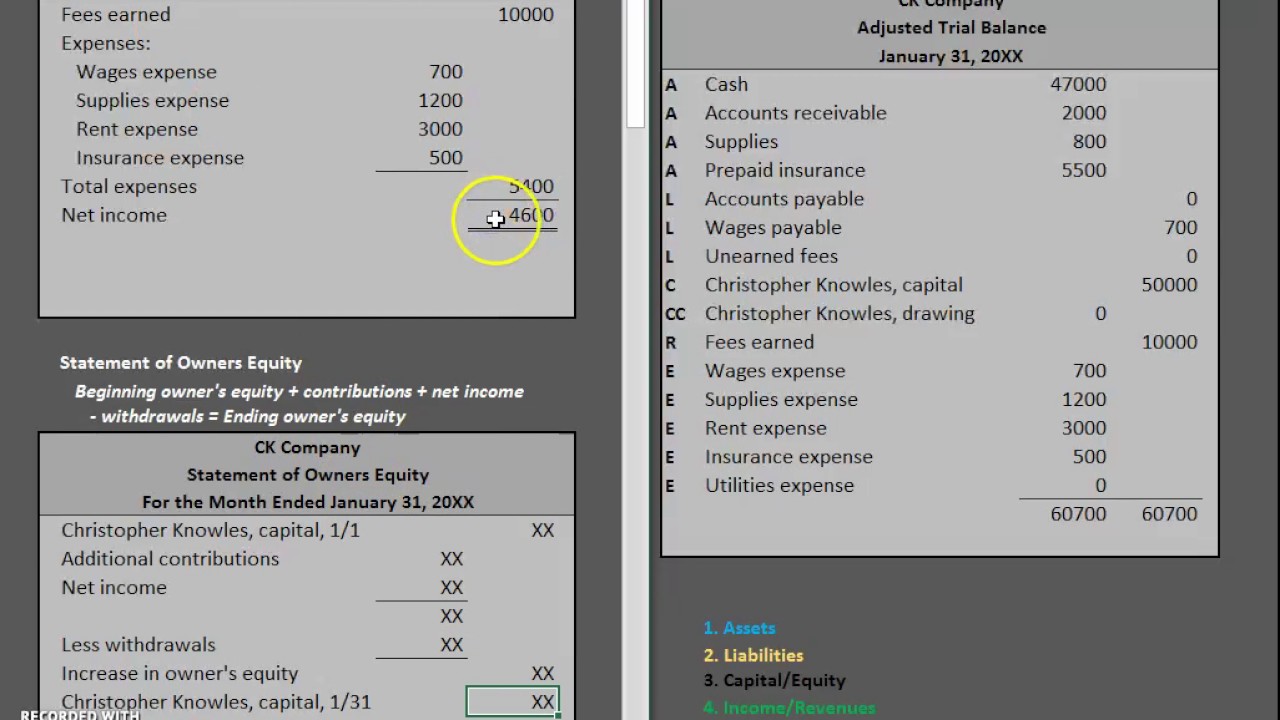Click 'For the Month Ended January 31, 20XX'
The height and width of the screenshot is (720, 1280).
pyautogui.click(x=307, y=502)
